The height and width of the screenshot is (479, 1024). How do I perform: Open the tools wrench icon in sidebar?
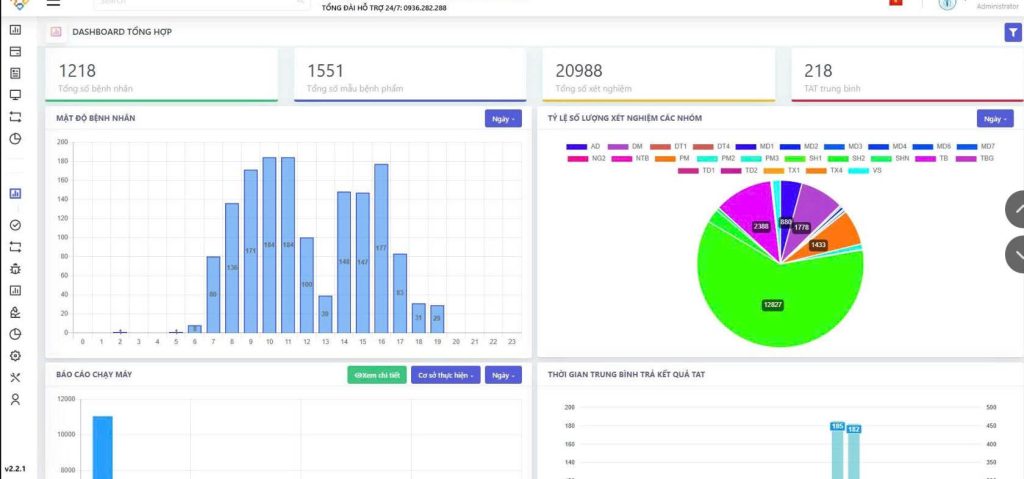[x=15, y=378]
